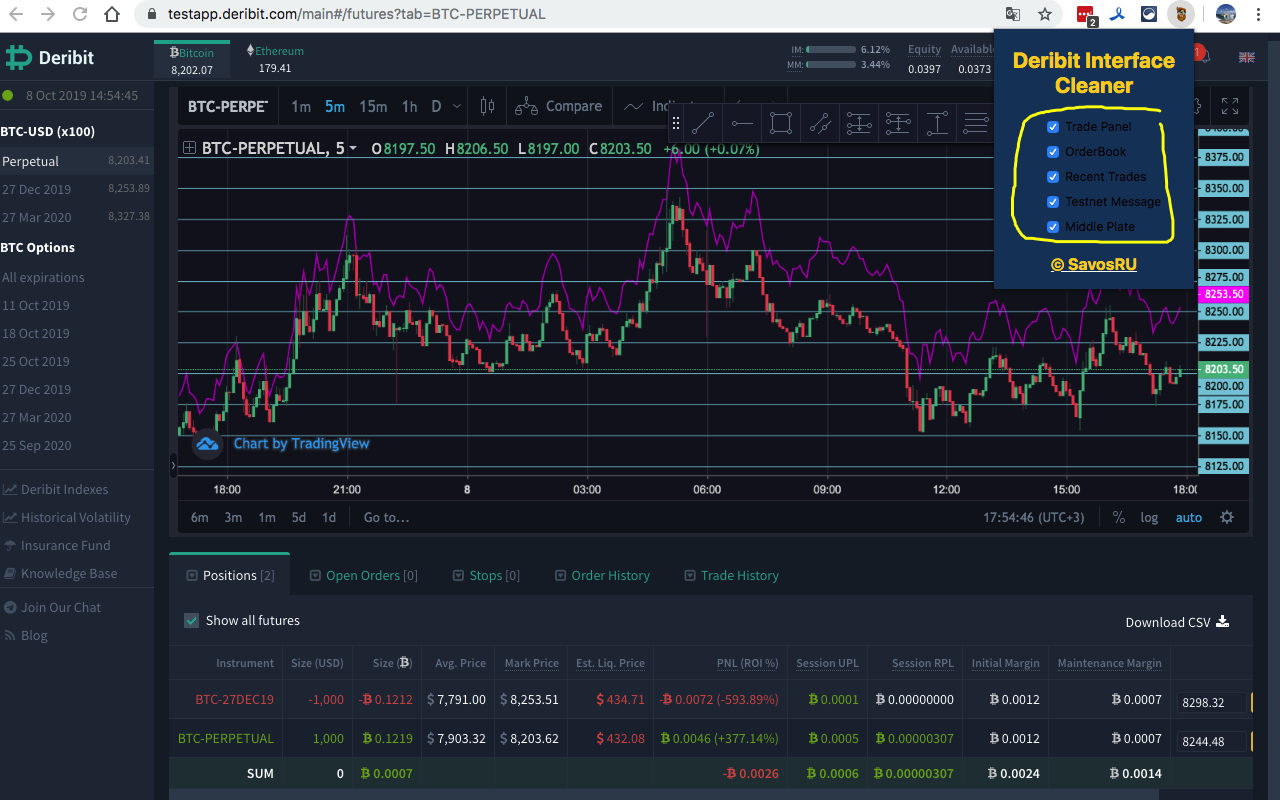This screenshot has height=800, width=1280.
Task: Click price field 8298.32 in BTC-27DEC19 row
Action: coord(1213,703)
